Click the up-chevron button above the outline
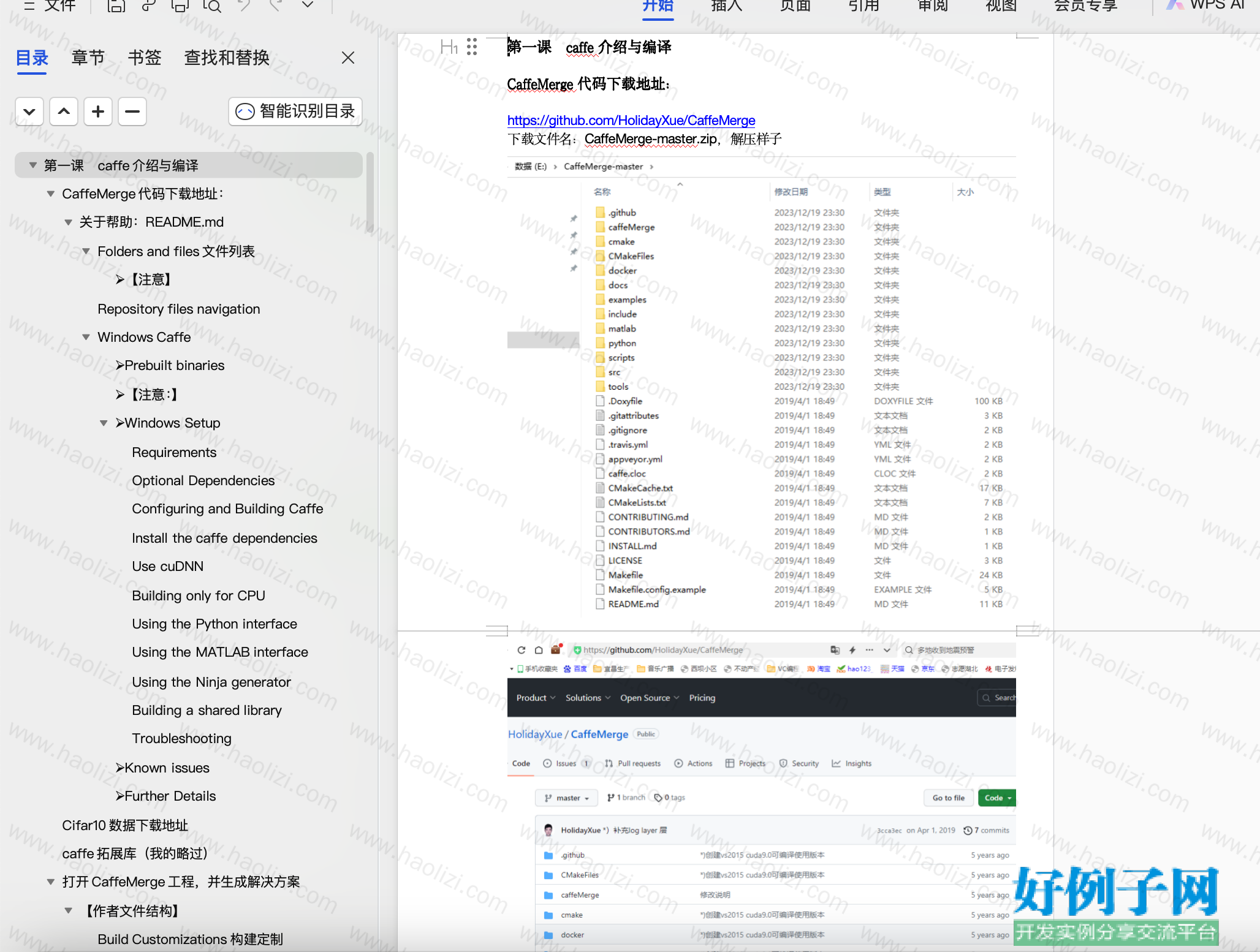Image resolution: width=1260 pixels, height=952 pixels. tap(64, 111)
